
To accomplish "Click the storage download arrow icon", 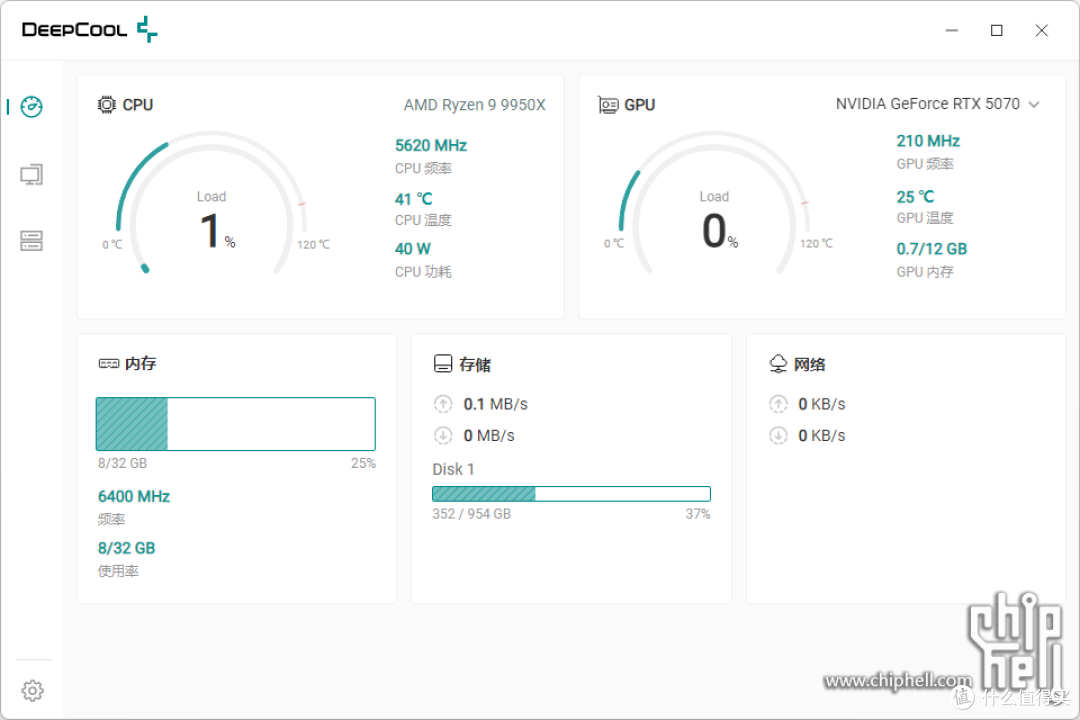I will tap(443, 435).
